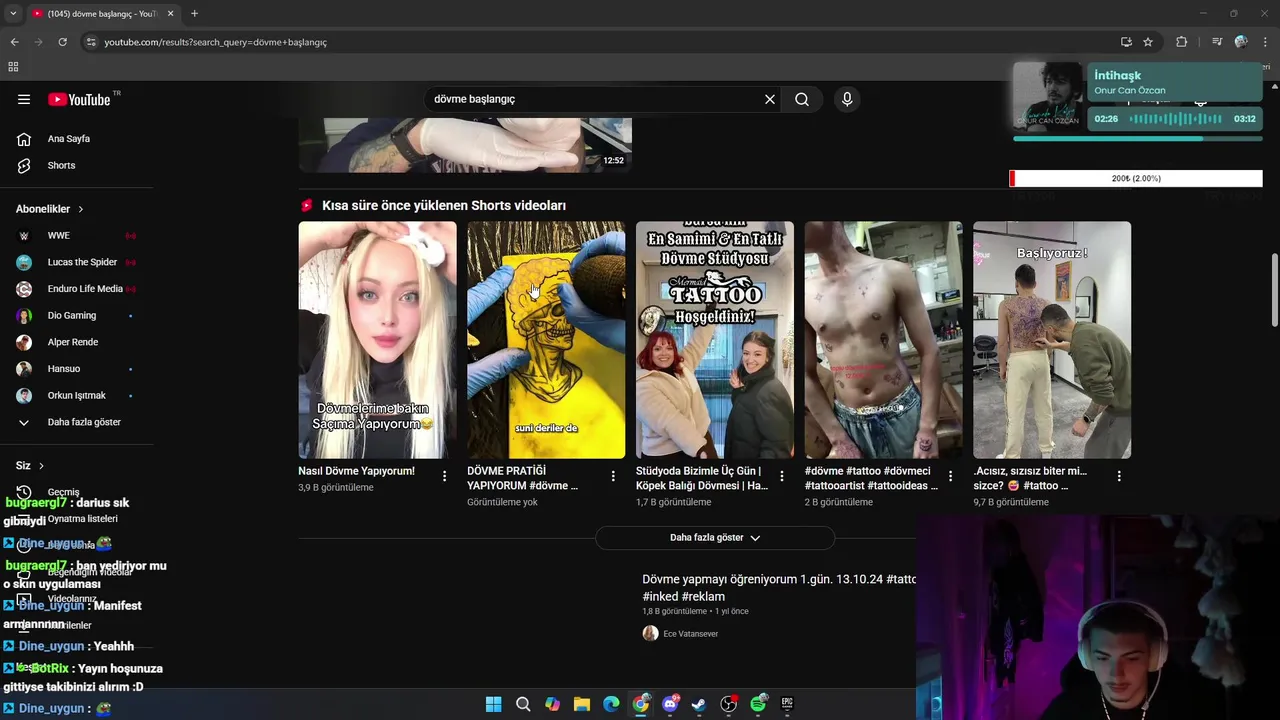Image resolution: width=1280 pixels, height=720 pixels.
Task: Go back with the browser back arrow
Action: tap(14, 42)
